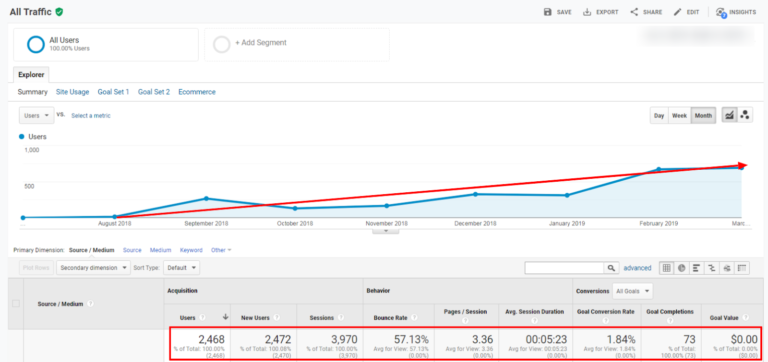Click the help icon beside Sessions
Image resolution: width=768 pixels, height=362 pixels.
[x=341, y=317]
